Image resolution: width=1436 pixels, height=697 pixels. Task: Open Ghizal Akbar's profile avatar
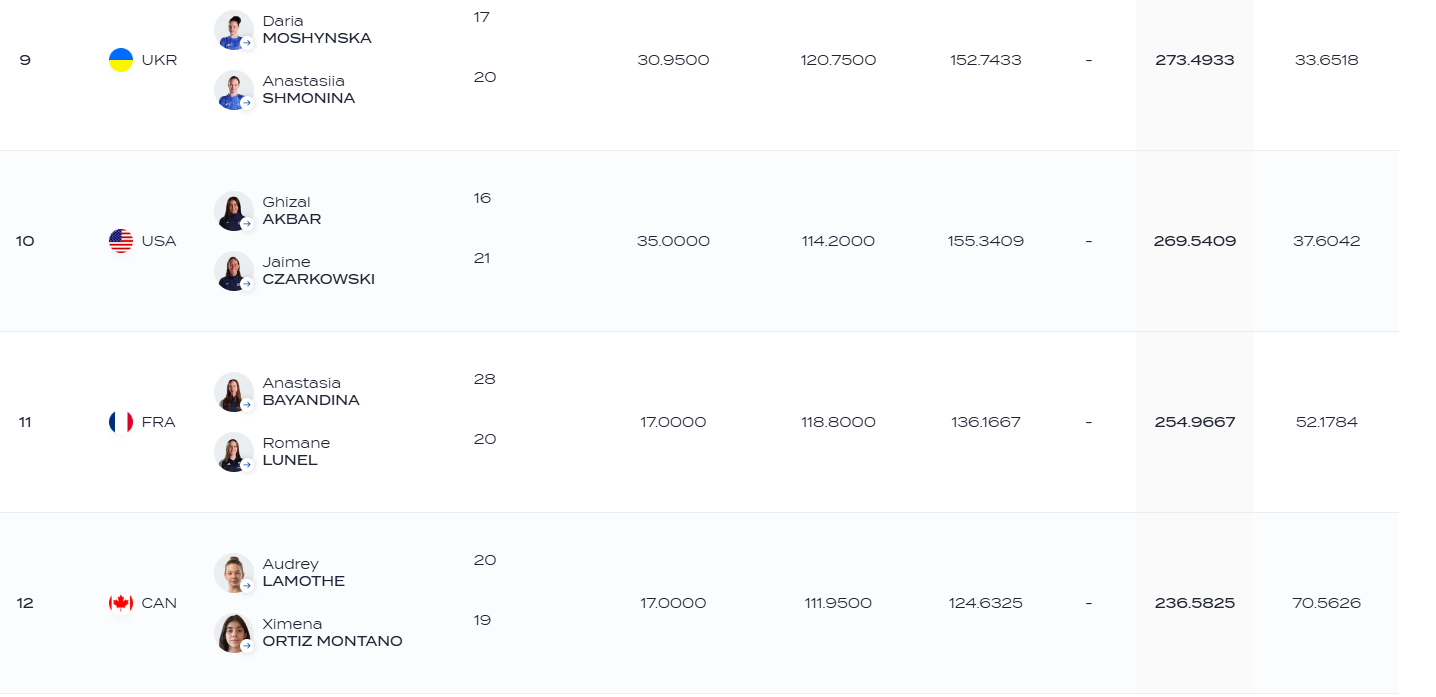point(234,211)
